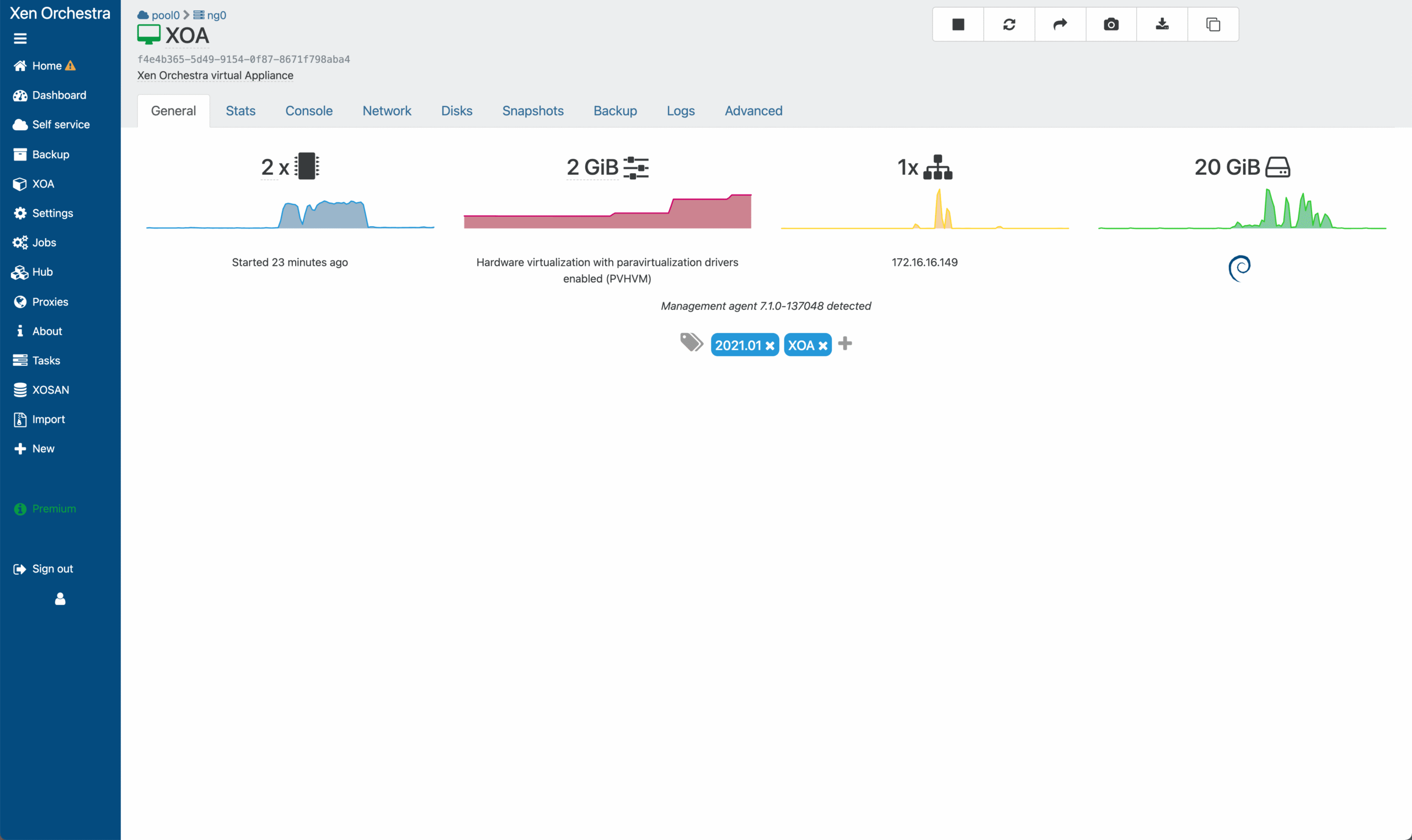
Task: Open the XOSAN sidebar menu item
Action: (x=50, y=390)
